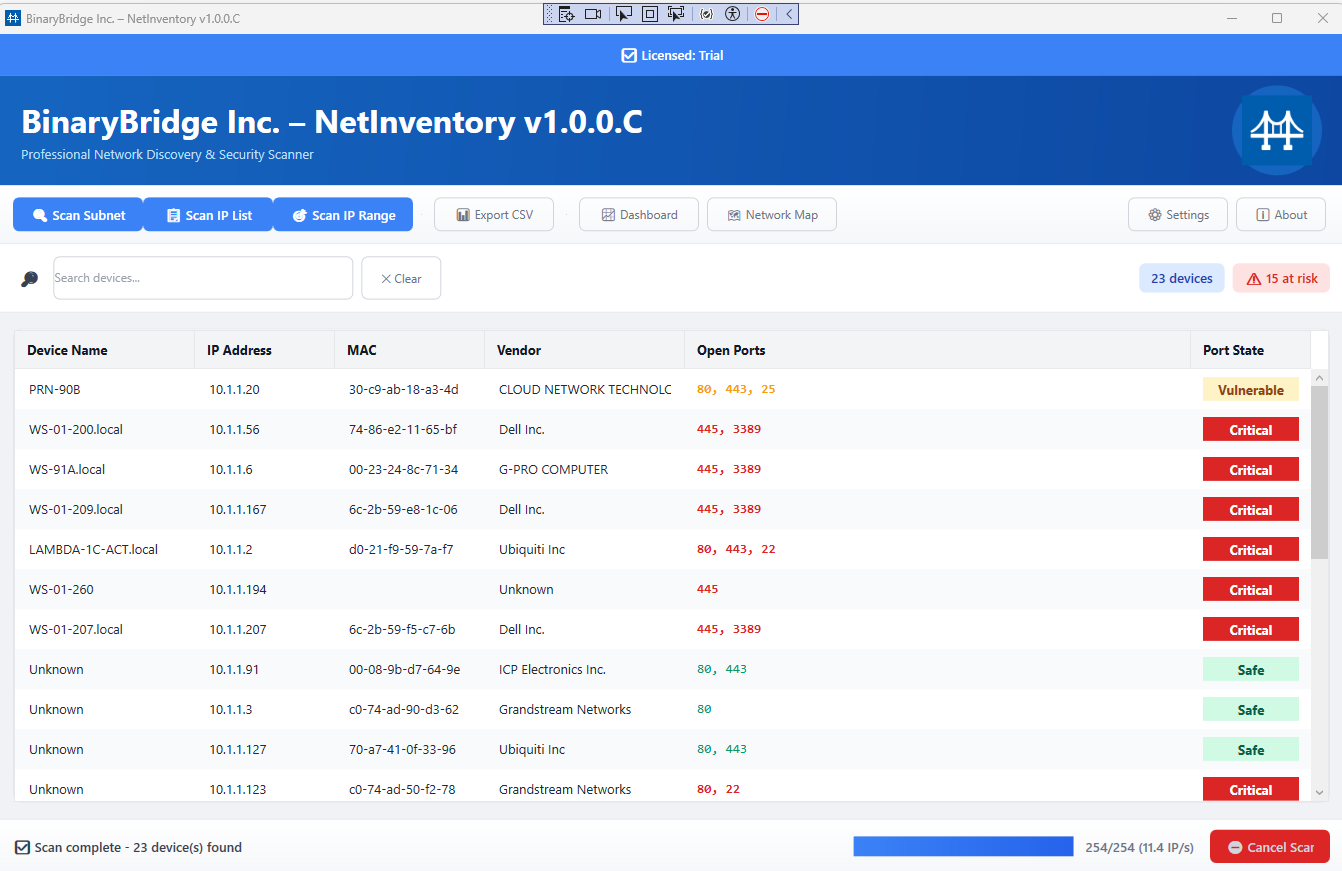Click the NetInventory app icon in title bar

14,19
